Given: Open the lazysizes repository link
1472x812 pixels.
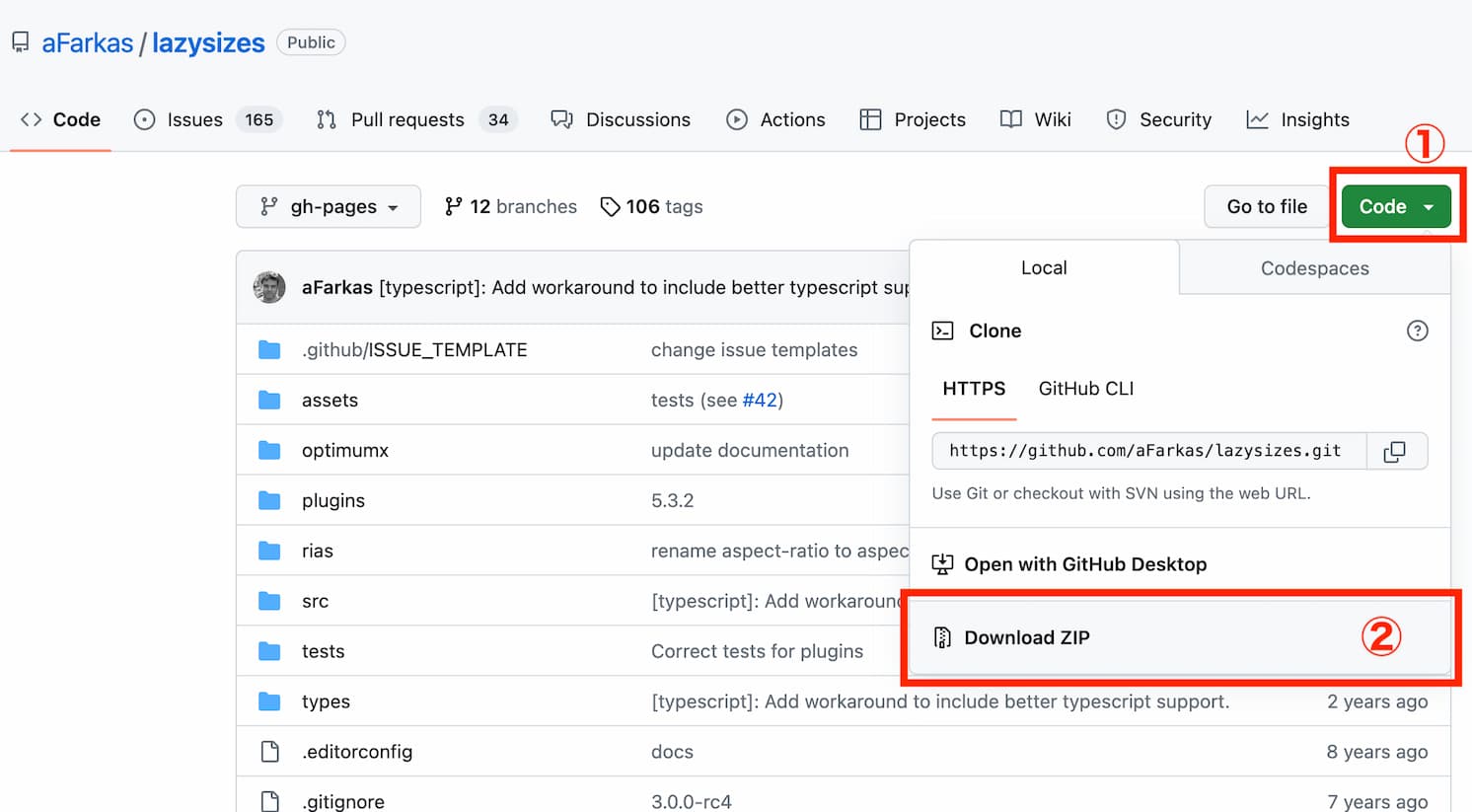Looking at the screenshot, I should point(208,42).
